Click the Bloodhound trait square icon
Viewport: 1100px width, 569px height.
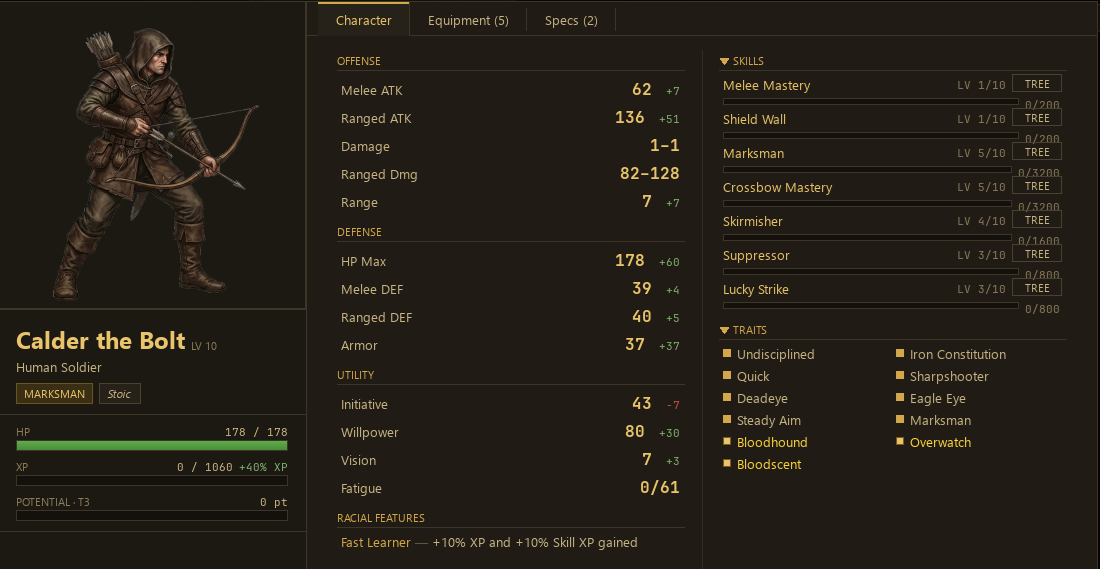(x=727, y=441)
